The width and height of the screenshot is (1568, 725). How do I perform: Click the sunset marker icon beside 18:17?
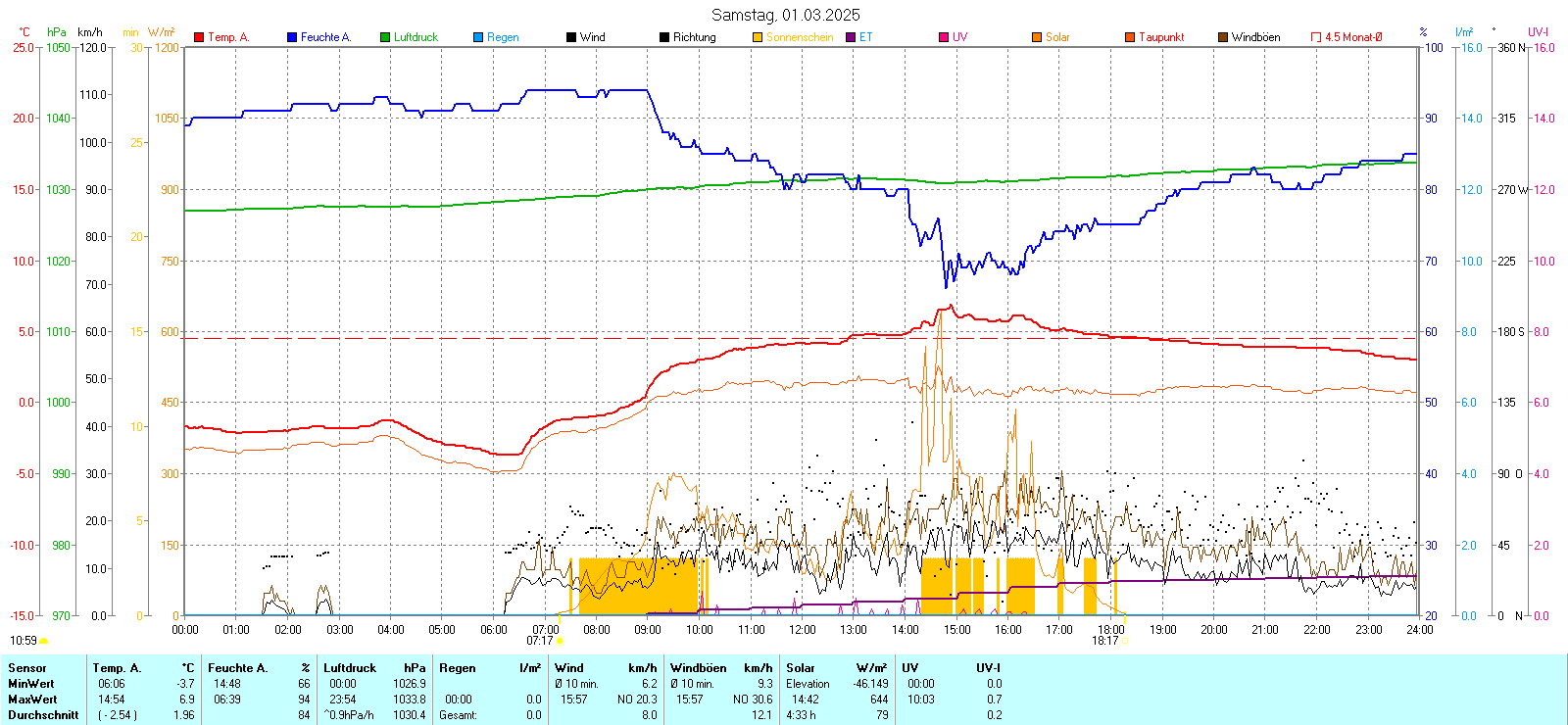1125,641
